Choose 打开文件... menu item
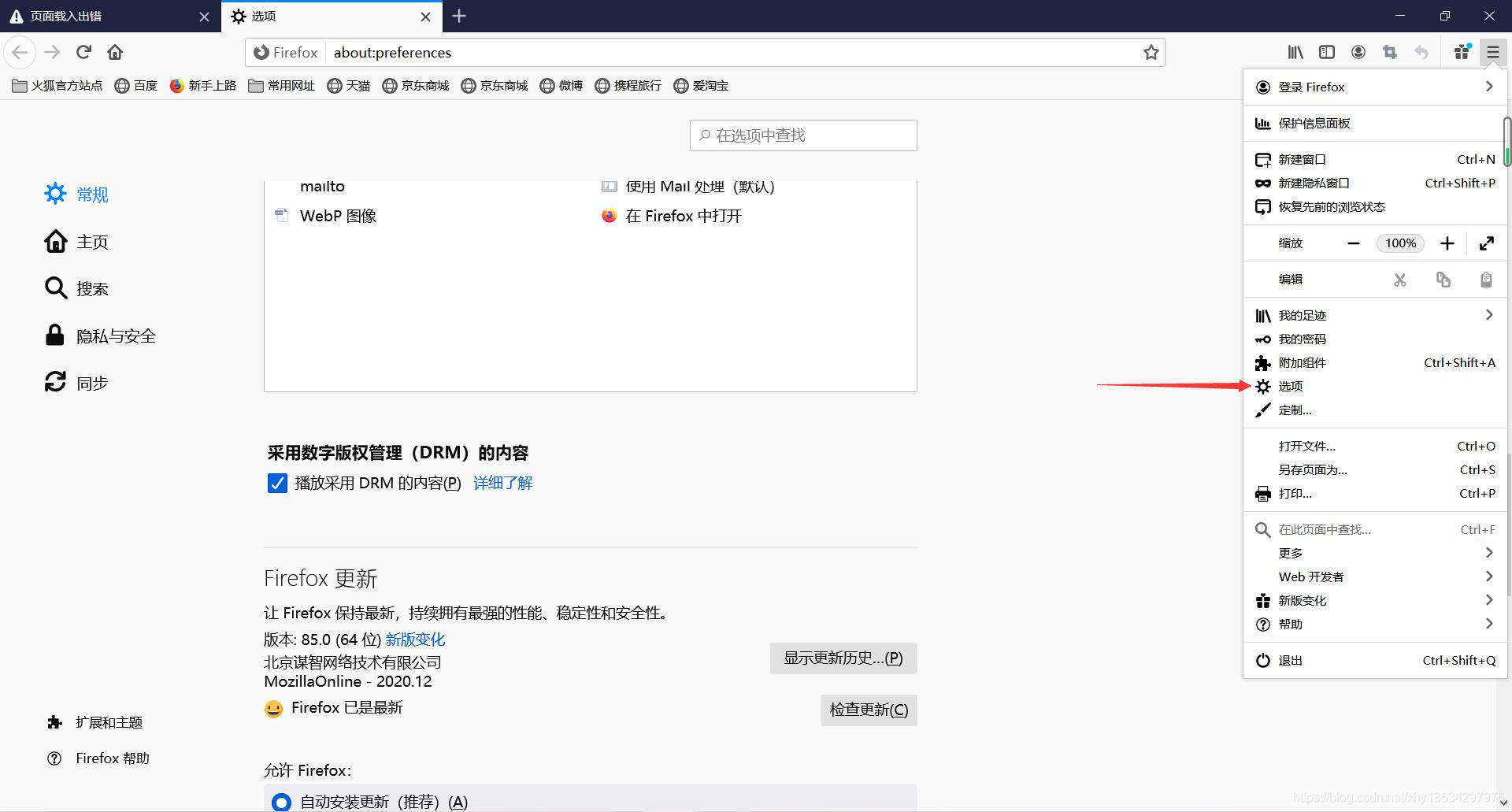The height and width of the screenshot is (812, 1512). (x=1374, y=446)
